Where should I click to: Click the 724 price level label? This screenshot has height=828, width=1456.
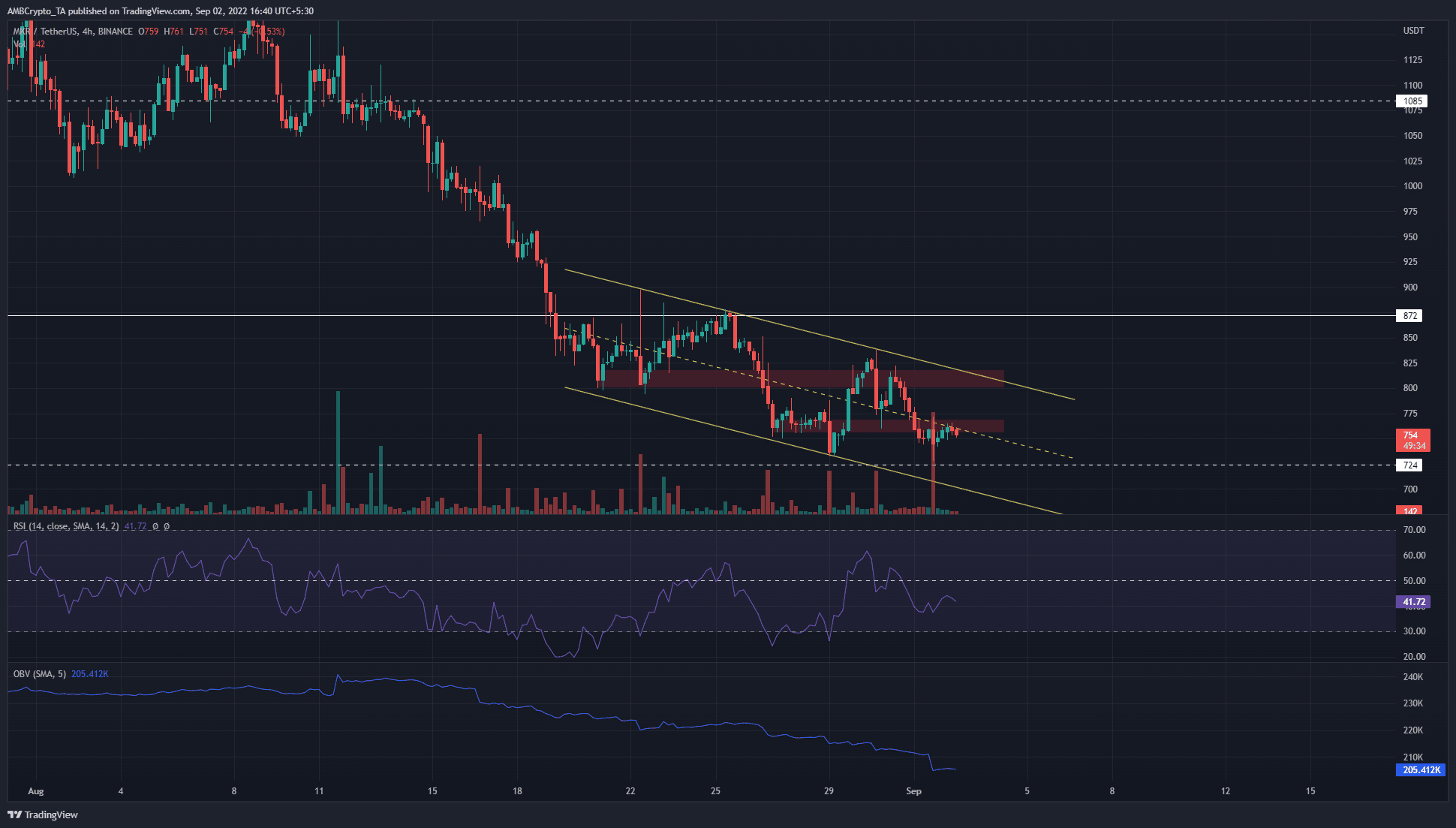(x=1409, y=465)
